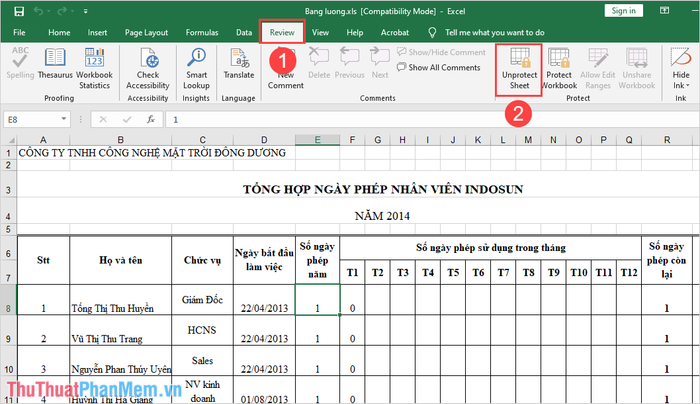Switch to the Insert tab
This screenshot has width=700, height=404.
pyautogui.click(x=97, y=33)
